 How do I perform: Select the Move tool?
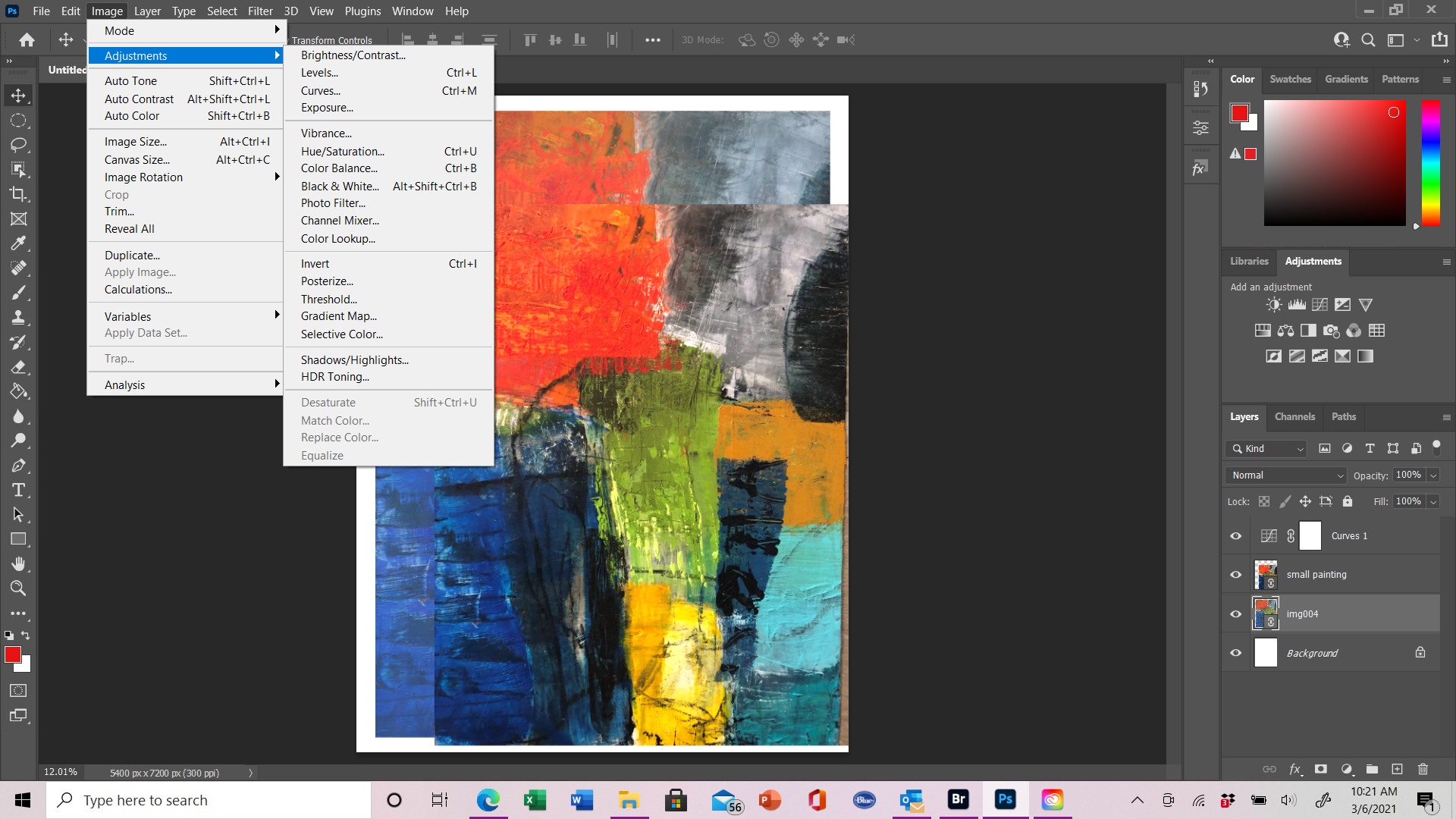(x=19, y=95)
